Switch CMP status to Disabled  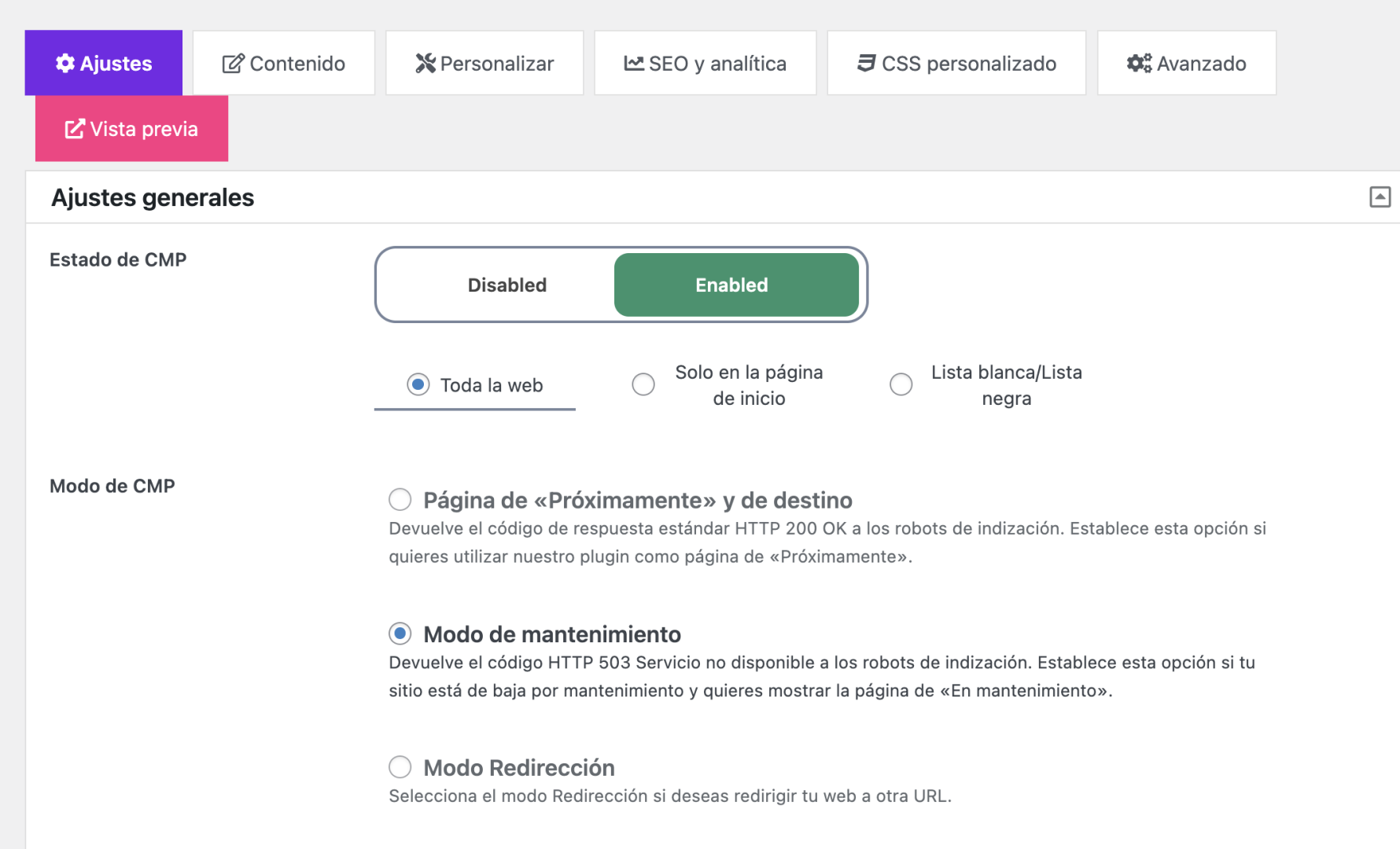pyautogui.click(x=507, y=285)
